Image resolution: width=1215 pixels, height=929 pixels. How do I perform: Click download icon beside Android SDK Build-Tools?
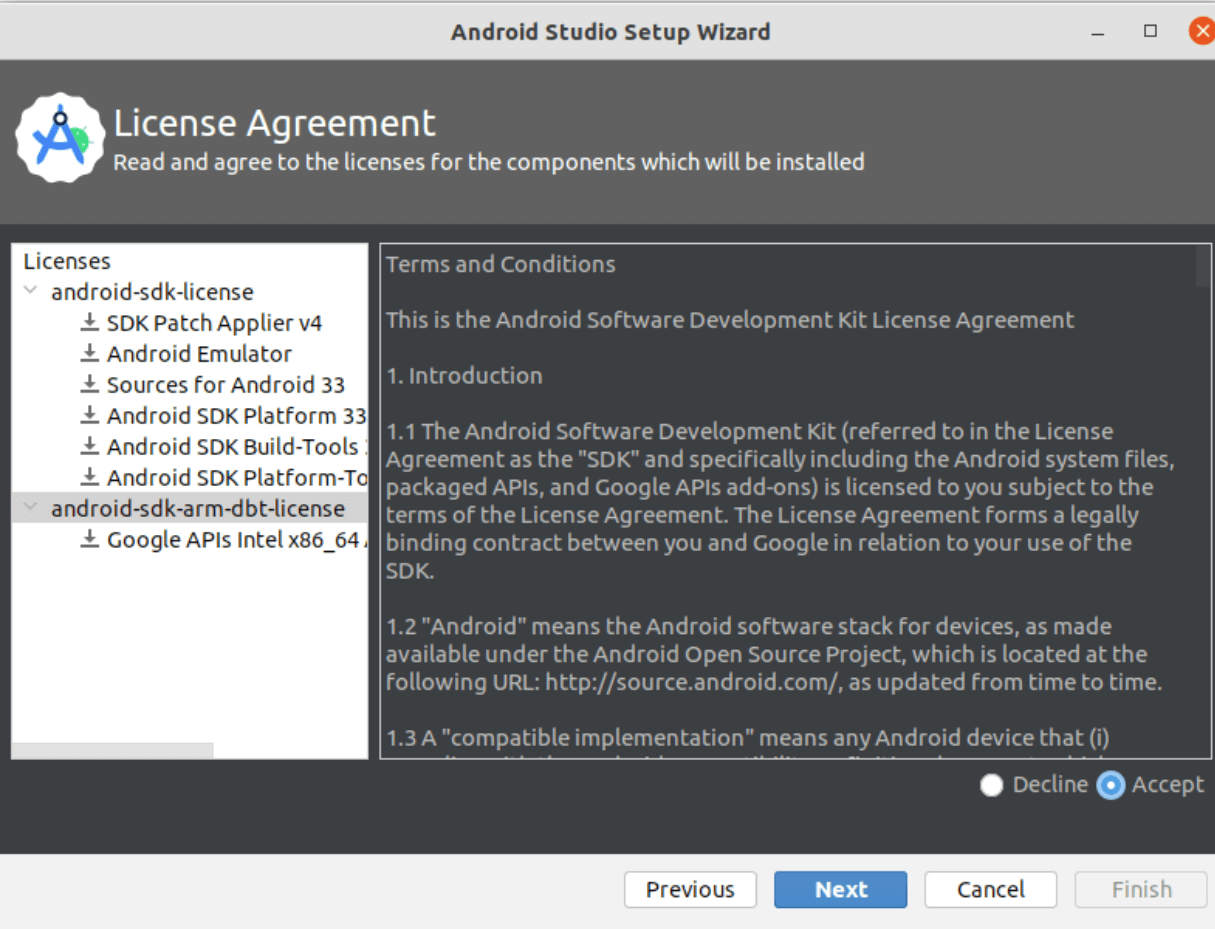coord(90,447)
